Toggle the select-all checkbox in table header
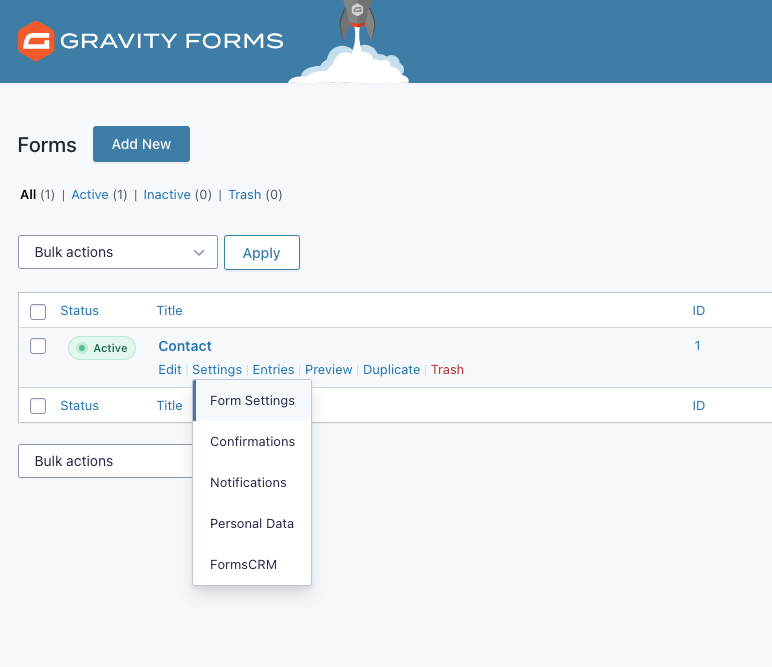Image resolution: width=772 pixels, height=667 pixels. click(x=38, y=311)
